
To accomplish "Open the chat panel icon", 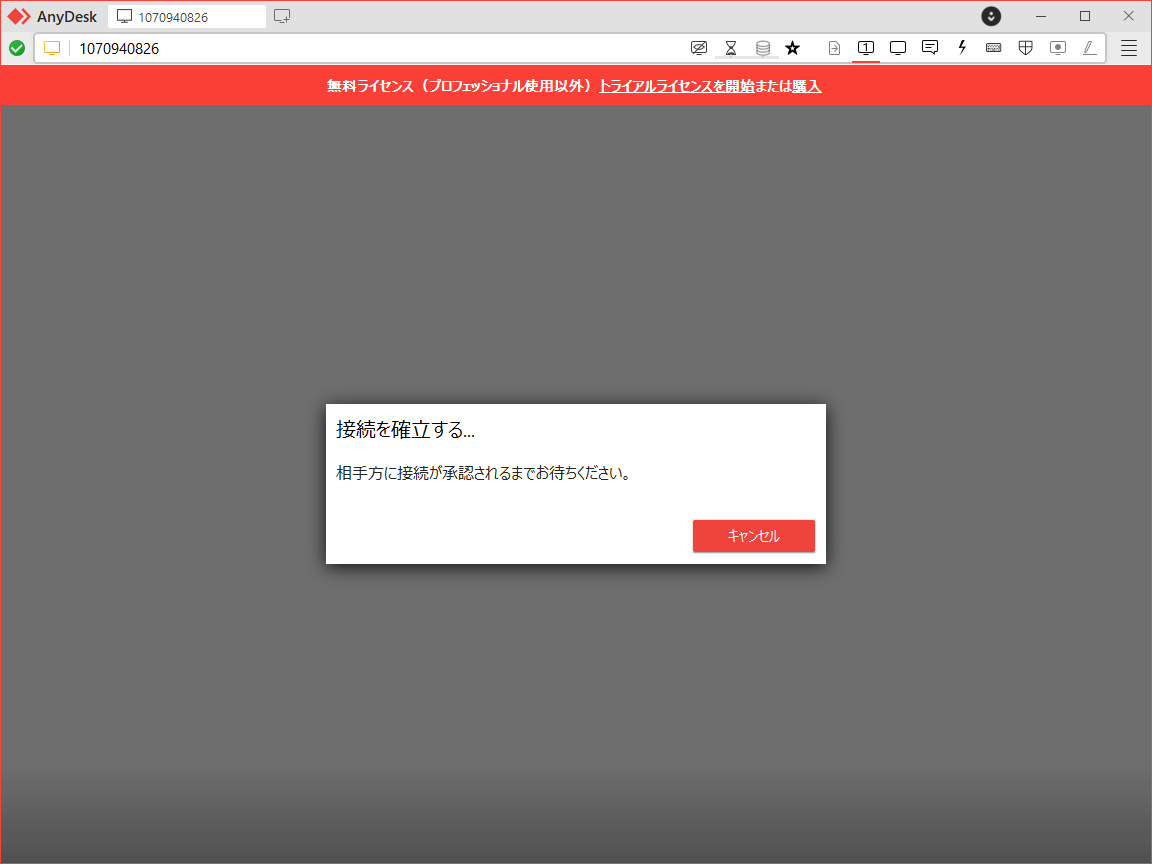I will point(930,47).
